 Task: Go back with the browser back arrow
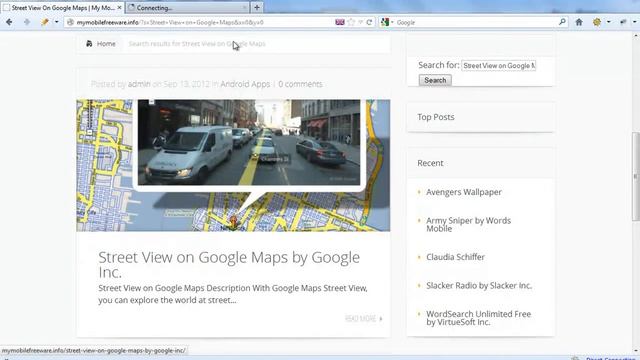(9, 22)
